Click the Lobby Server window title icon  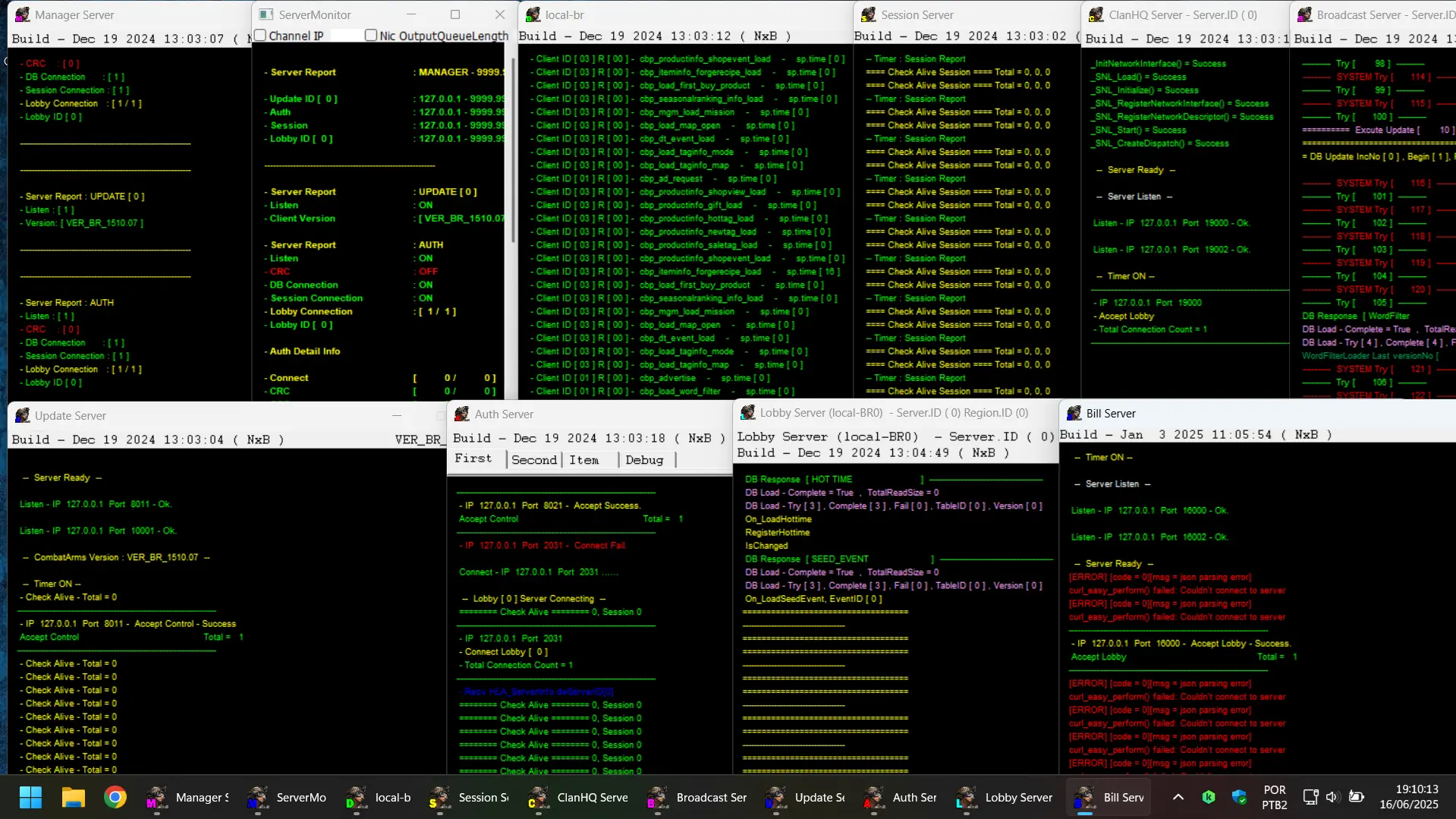(x=748, y=412)
